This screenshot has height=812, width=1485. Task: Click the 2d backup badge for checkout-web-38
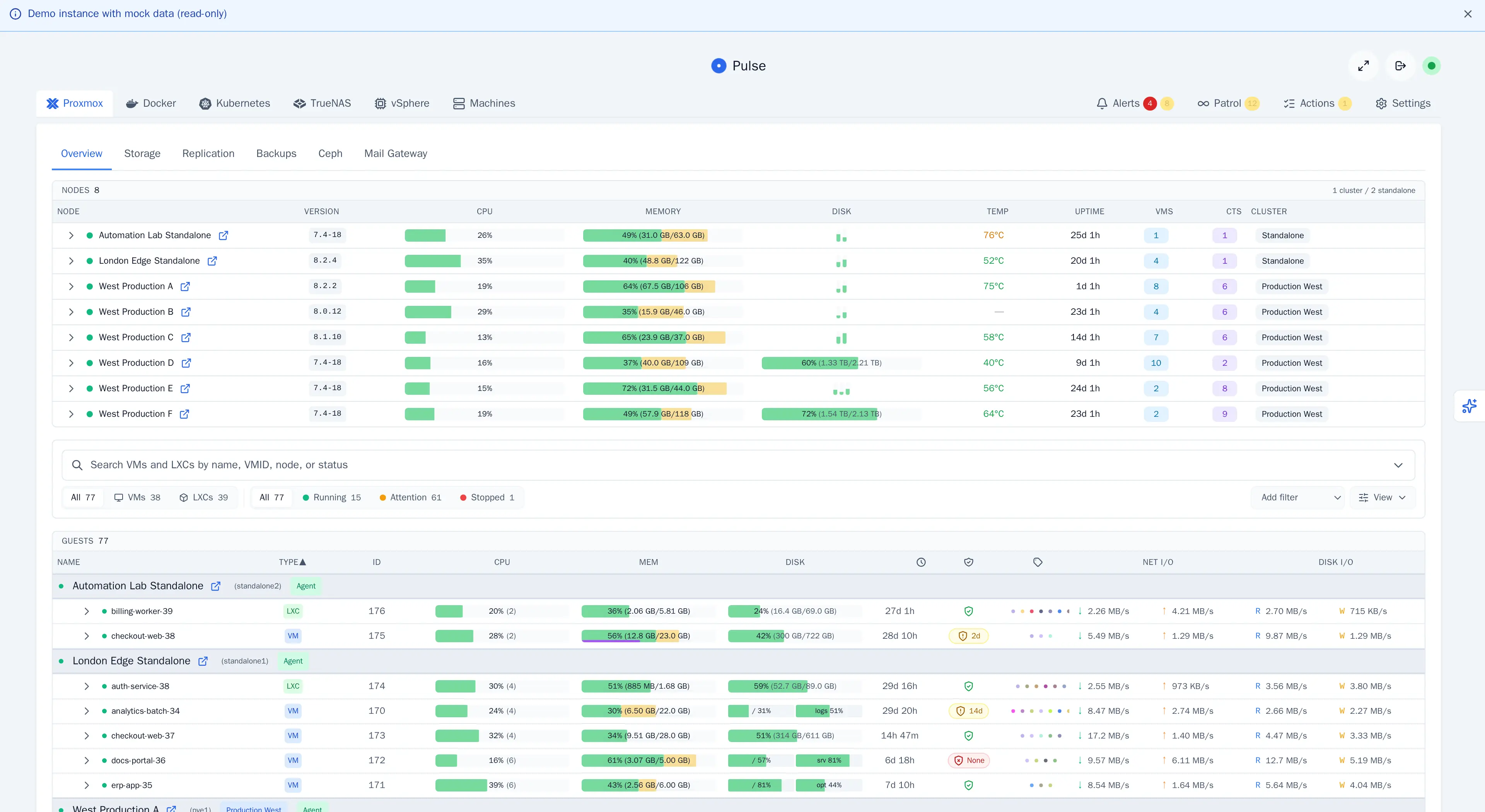(968, 636)
